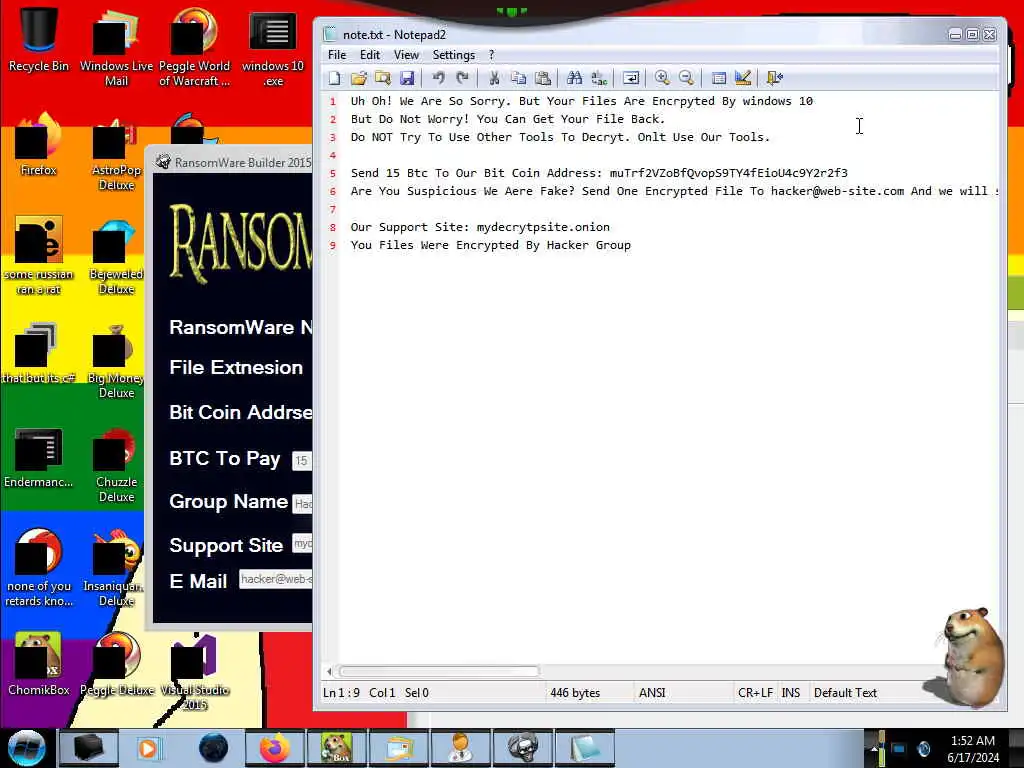Click the Browse files icon in the toolbar
This screenshot has width=1024, height=768.
click(383, 78)
